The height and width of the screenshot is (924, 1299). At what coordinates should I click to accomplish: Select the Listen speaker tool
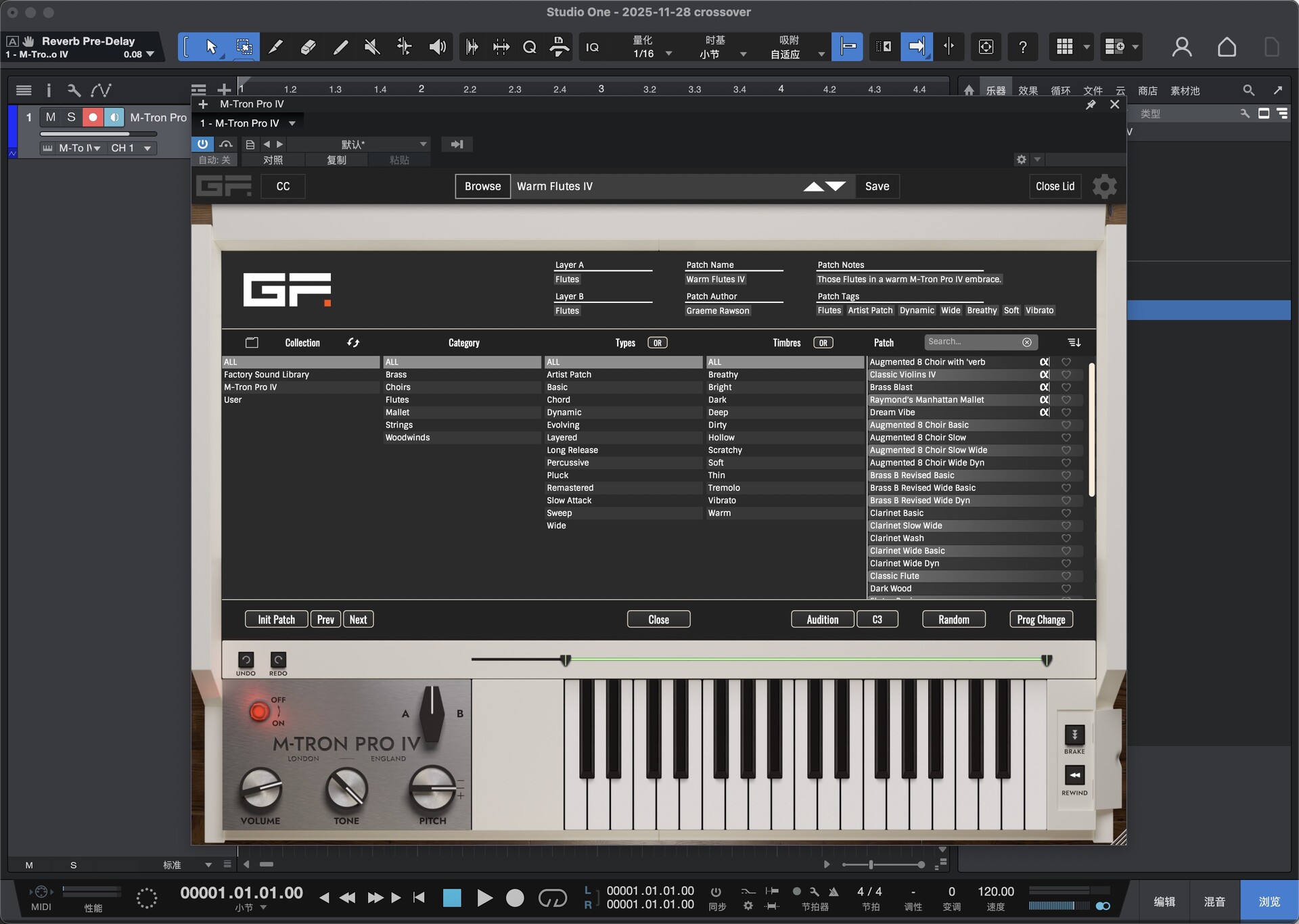(x=437, y=47)
